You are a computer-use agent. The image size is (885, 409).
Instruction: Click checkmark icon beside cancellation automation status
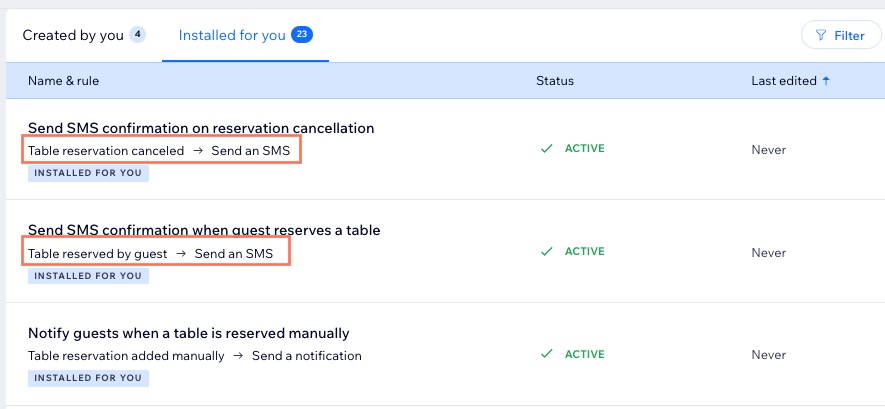pyautogui.click(x=546, y=149)
